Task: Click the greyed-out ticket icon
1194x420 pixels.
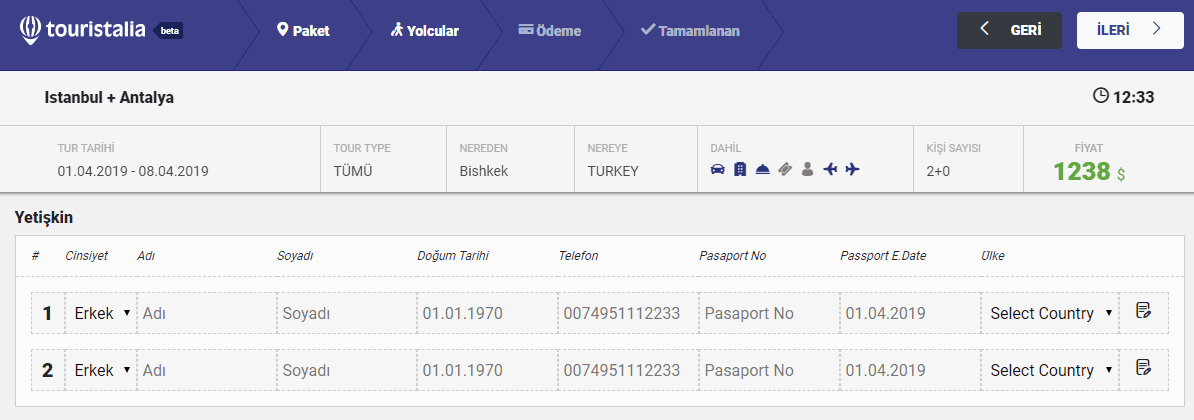Action: point(785,170)
